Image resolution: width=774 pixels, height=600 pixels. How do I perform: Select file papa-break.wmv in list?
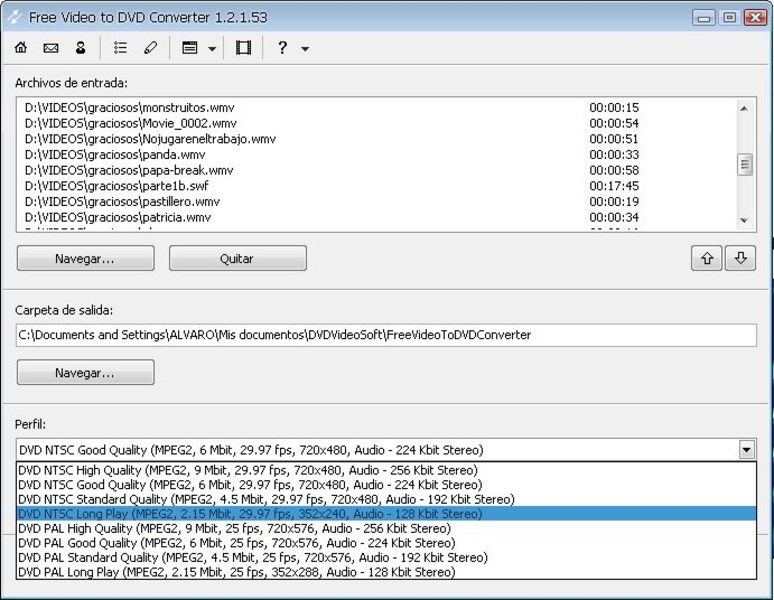pos(128,171)
